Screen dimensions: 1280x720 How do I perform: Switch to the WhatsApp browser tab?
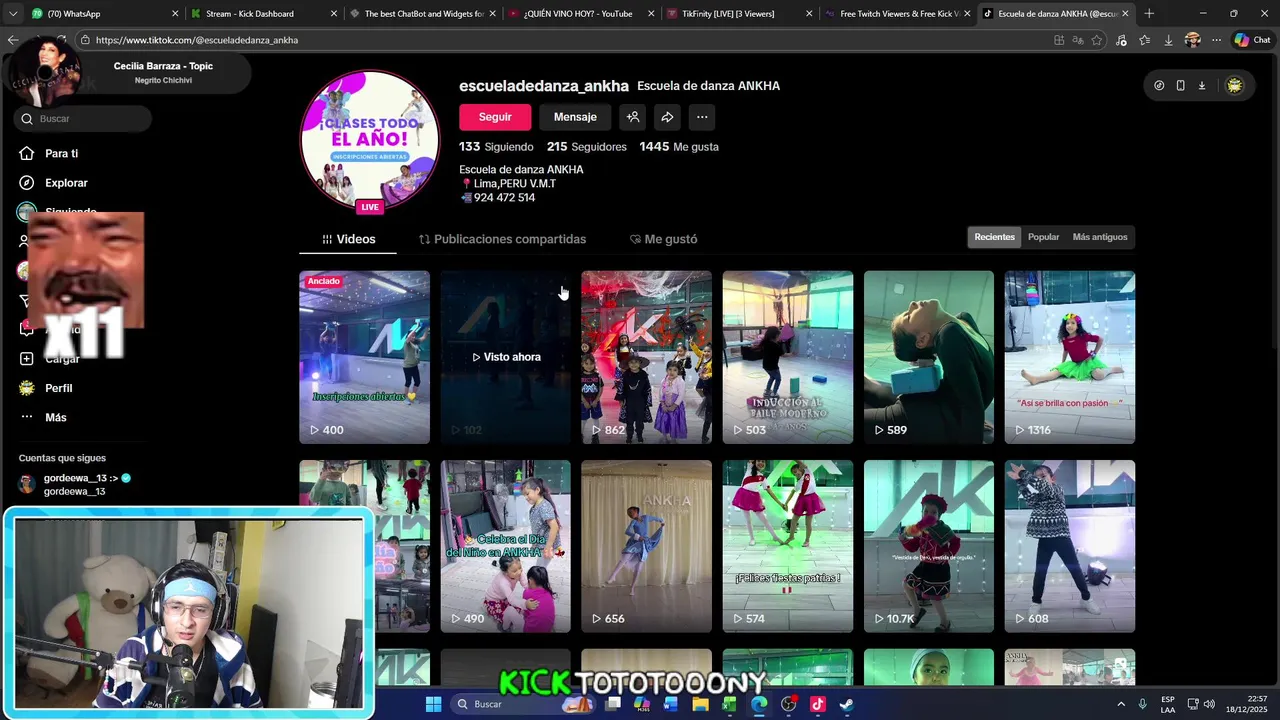(105, 14)
